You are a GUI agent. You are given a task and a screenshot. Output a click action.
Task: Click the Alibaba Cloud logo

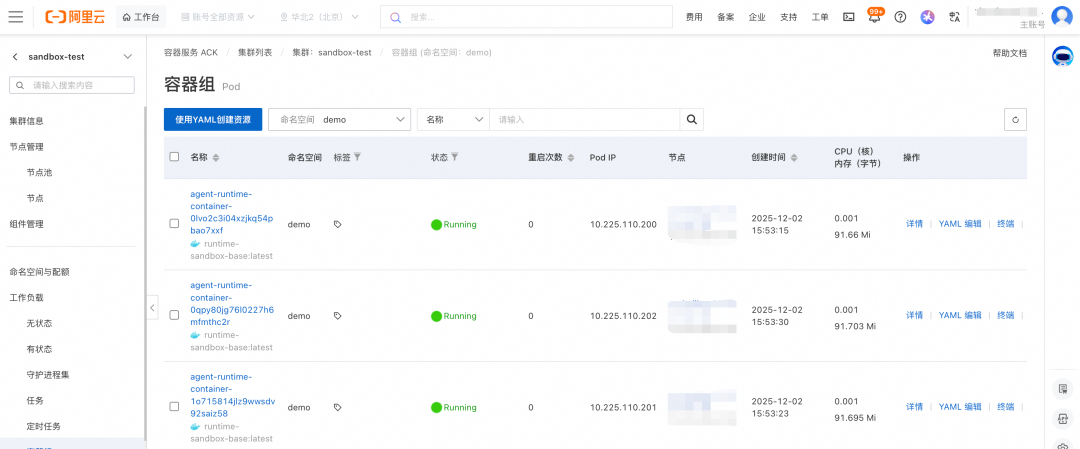(75, 17)
